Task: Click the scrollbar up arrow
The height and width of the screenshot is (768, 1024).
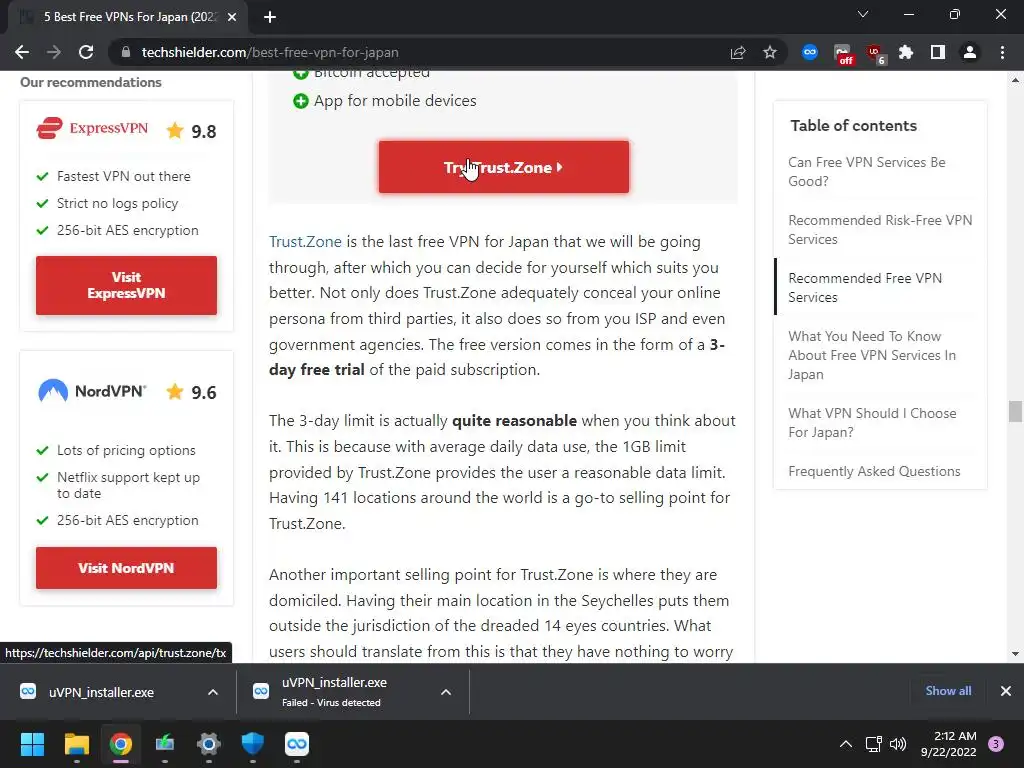Action: [1015, 80]
